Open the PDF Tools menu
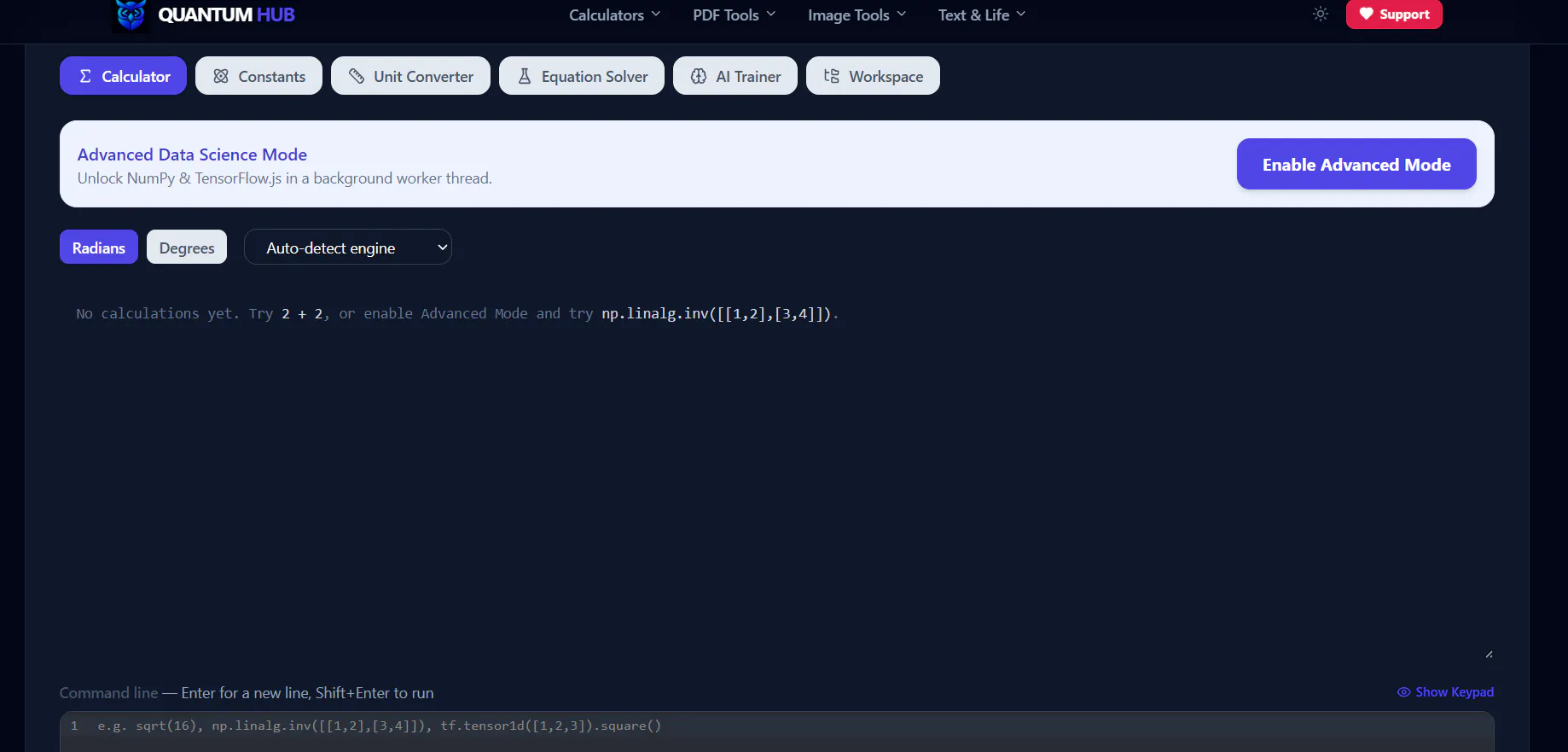The width and height of the screenshot is (1568, 752). tap(734, 15)
